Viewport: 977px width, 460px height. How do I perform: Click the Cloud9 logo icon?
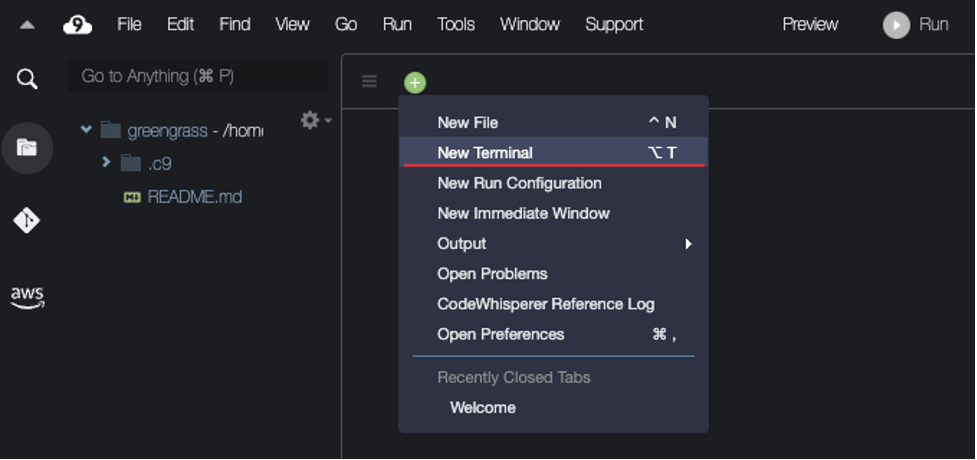tap(77, 24)
